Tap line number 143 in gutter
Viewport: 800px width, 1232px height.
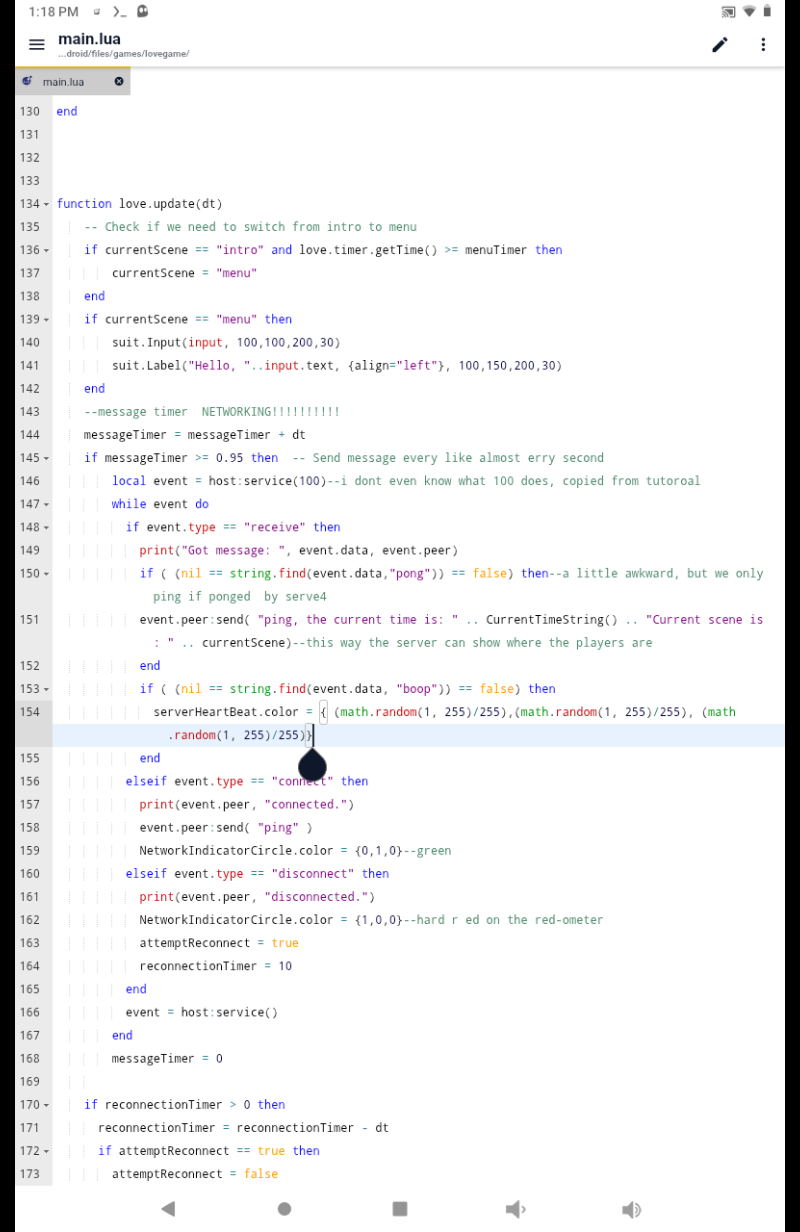click(29, 411)
